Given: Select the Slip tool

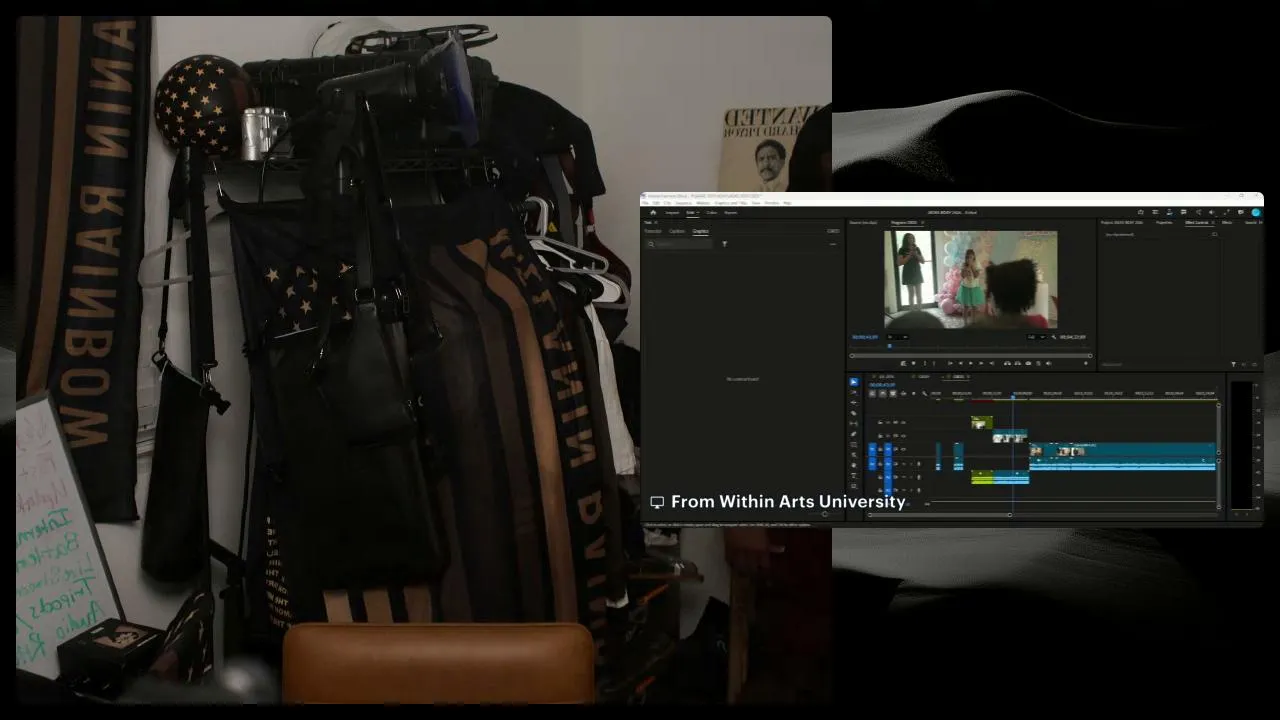Looking at the screenshot, I should (854, 423).
